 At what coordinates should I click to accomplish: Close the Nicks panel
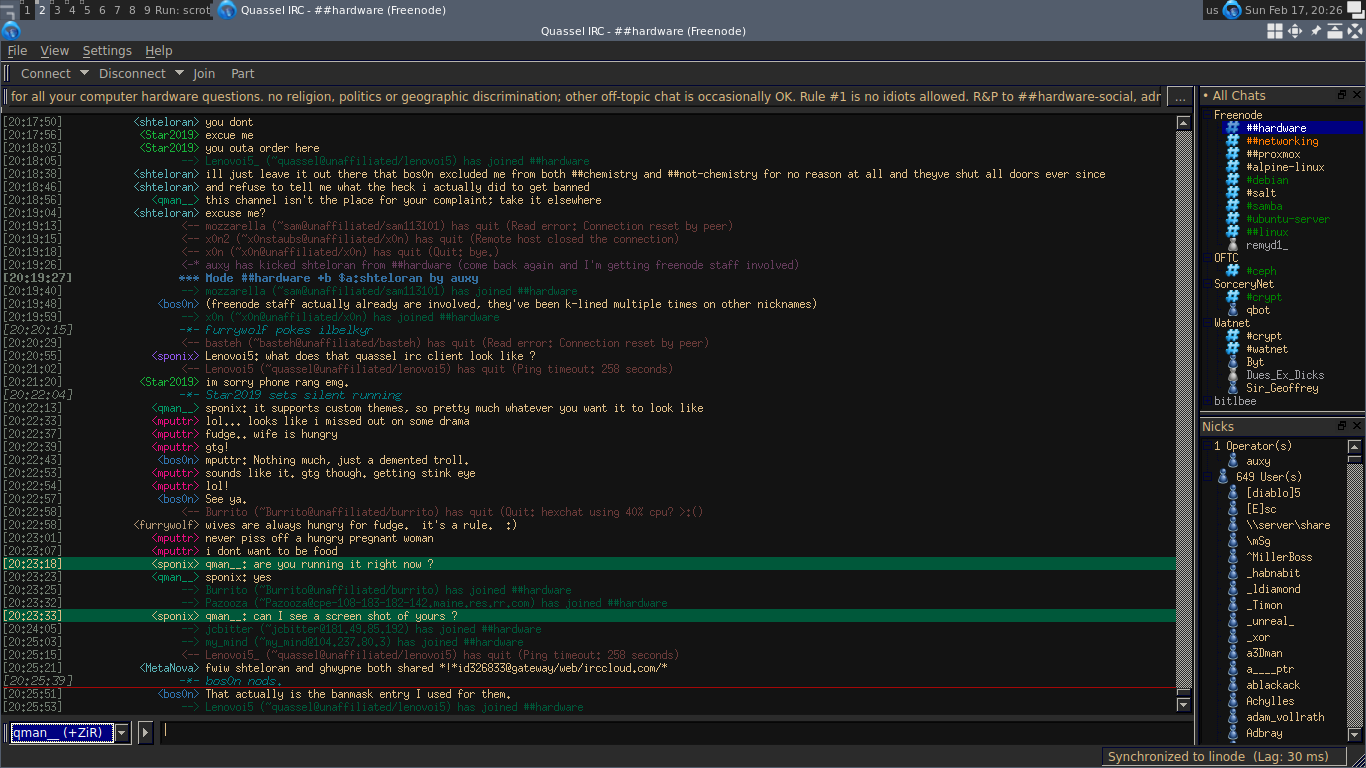1357,426
